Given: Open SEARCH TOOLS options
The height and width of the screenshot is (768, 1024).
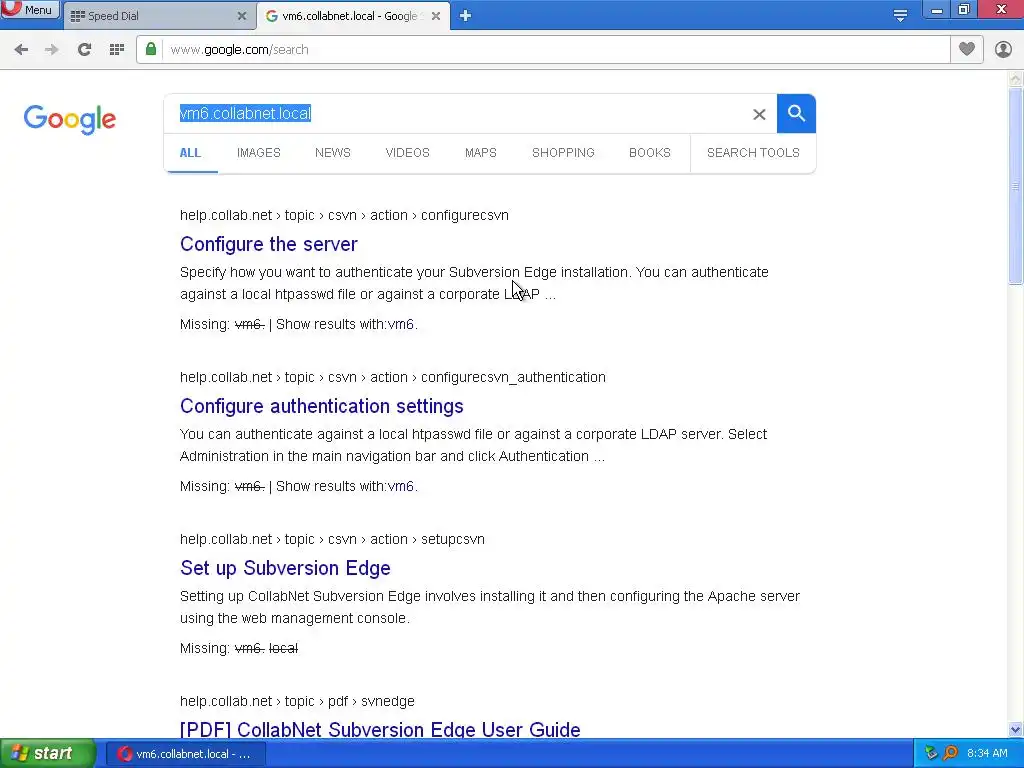Looking at the screenshot, I should 753,153.
